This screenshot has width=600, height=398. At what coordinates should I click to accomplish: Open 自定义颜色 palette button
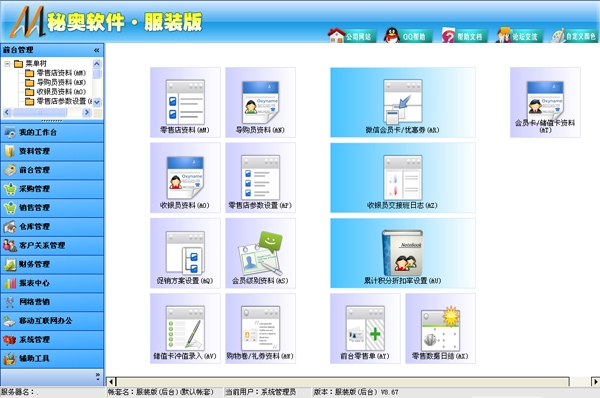click(574, 36)
